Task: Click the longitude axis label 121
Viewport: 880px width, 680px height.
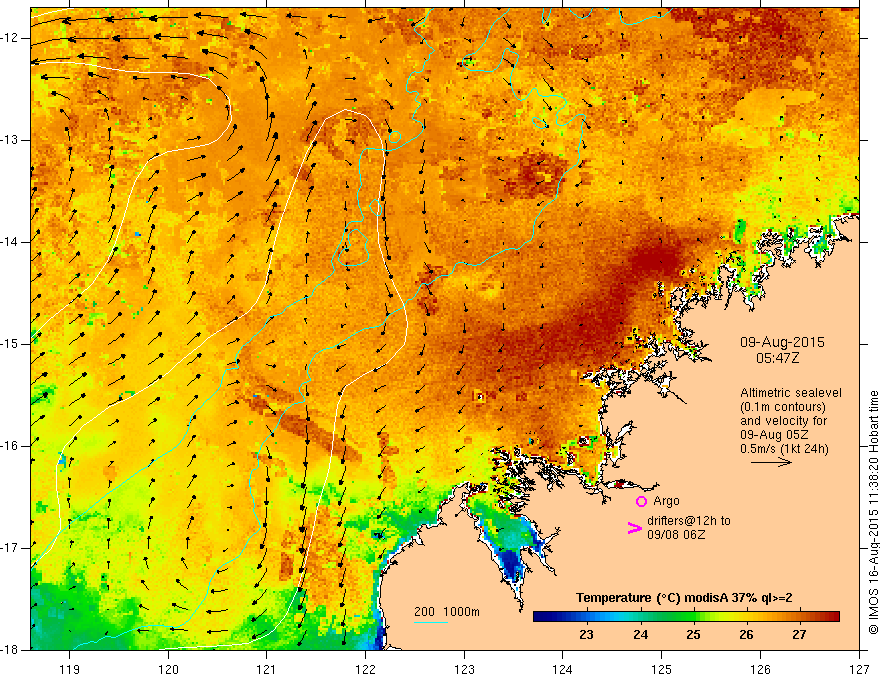Action: (x=267, y=669)
